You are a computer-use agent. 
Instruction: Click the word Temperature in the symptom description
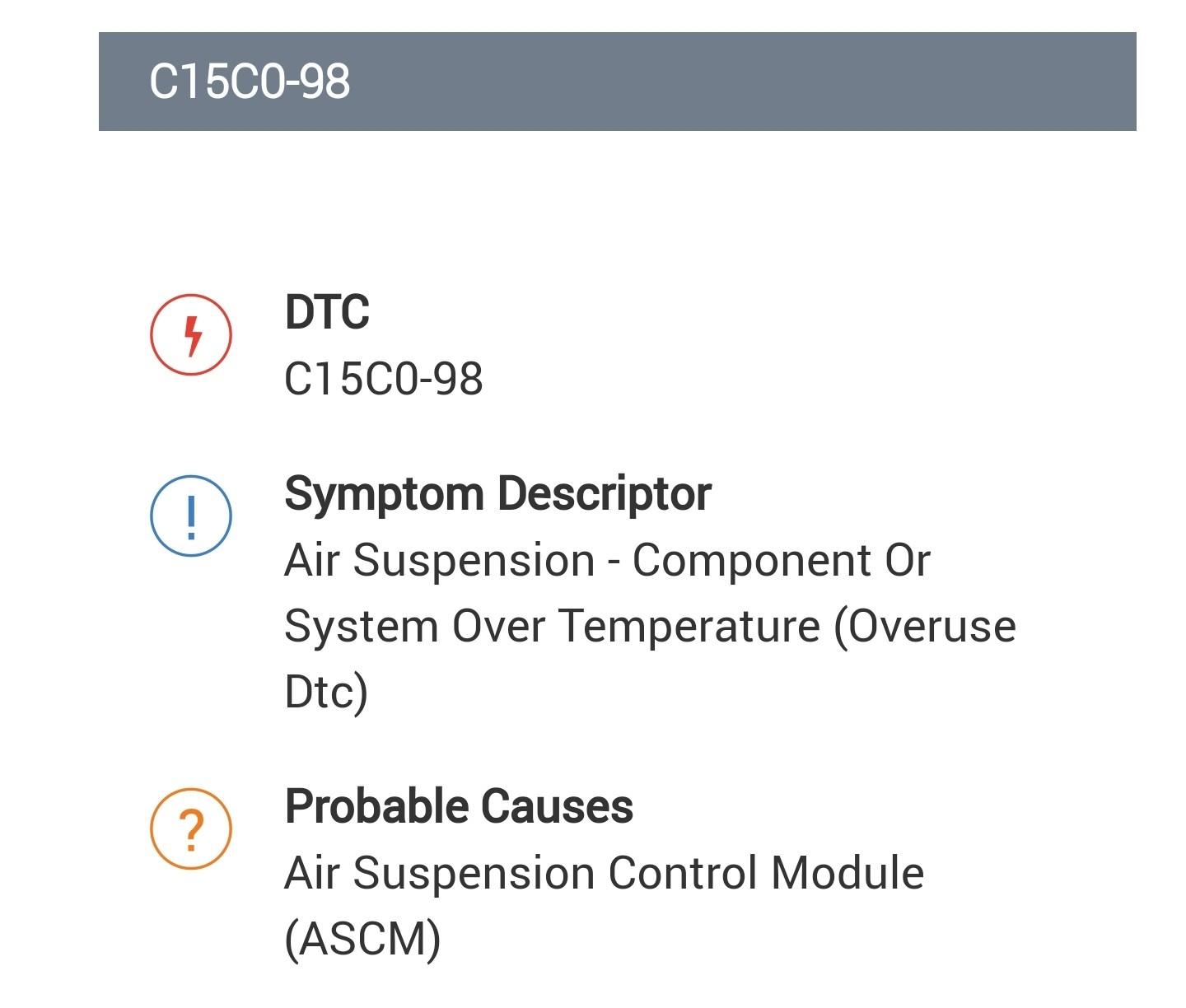[690, 628]
